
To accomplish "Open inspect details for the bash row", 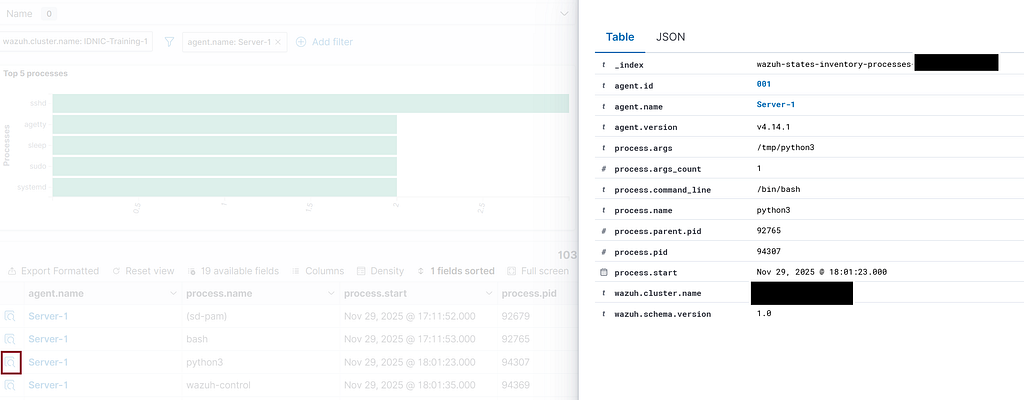I will [x=10, y=339].
